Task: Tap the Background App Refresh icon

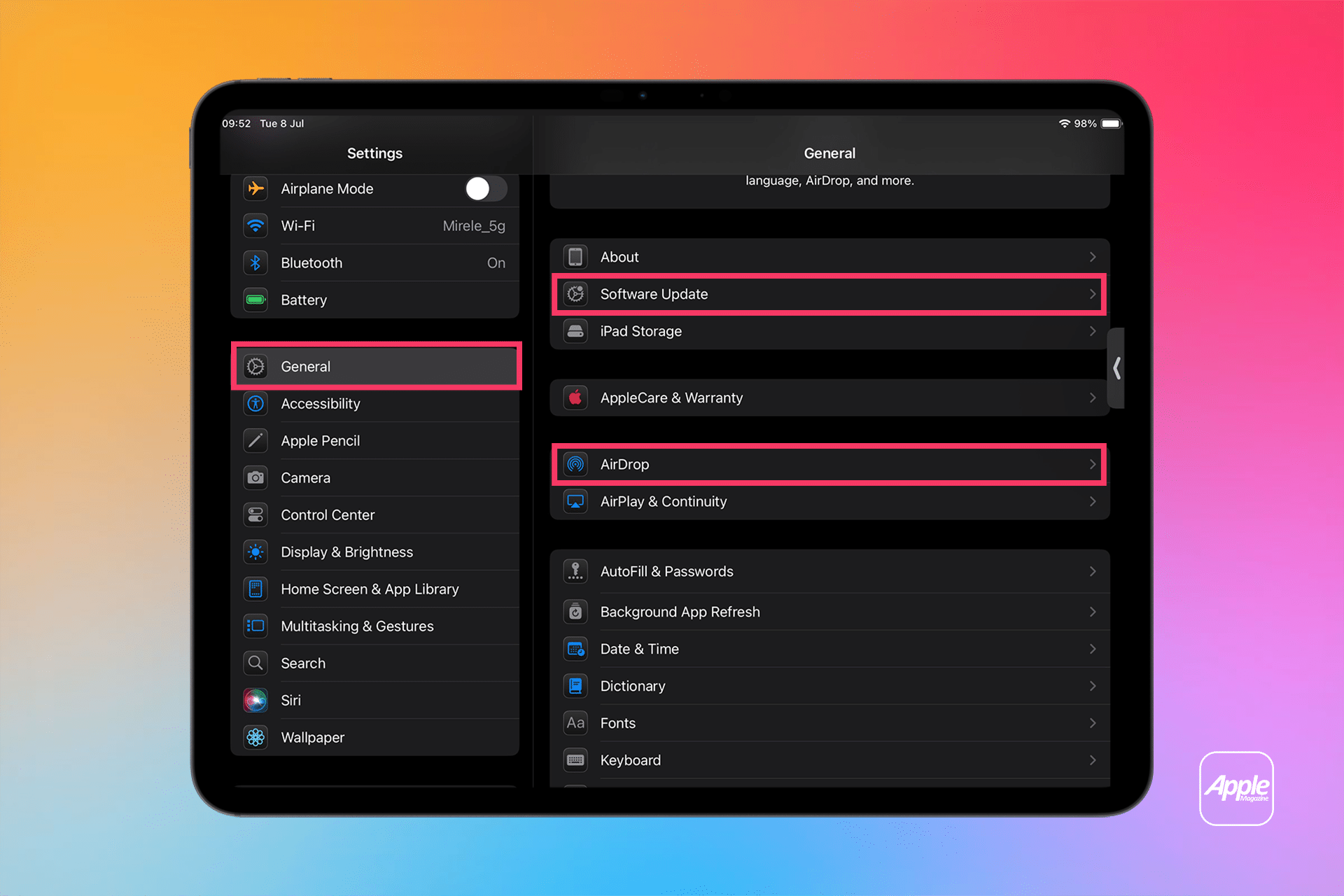Action: [575, 612]
